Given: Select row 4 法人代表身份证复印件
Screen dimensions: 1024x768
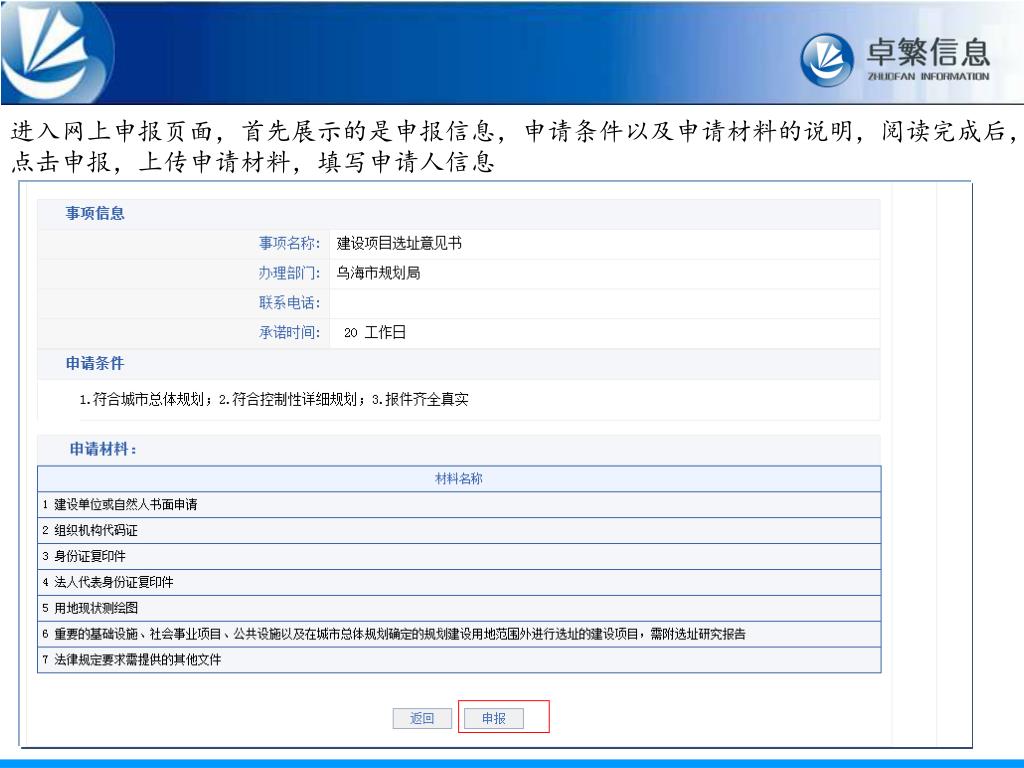Looking at the screenshot, I should click(x=459, y=582).
